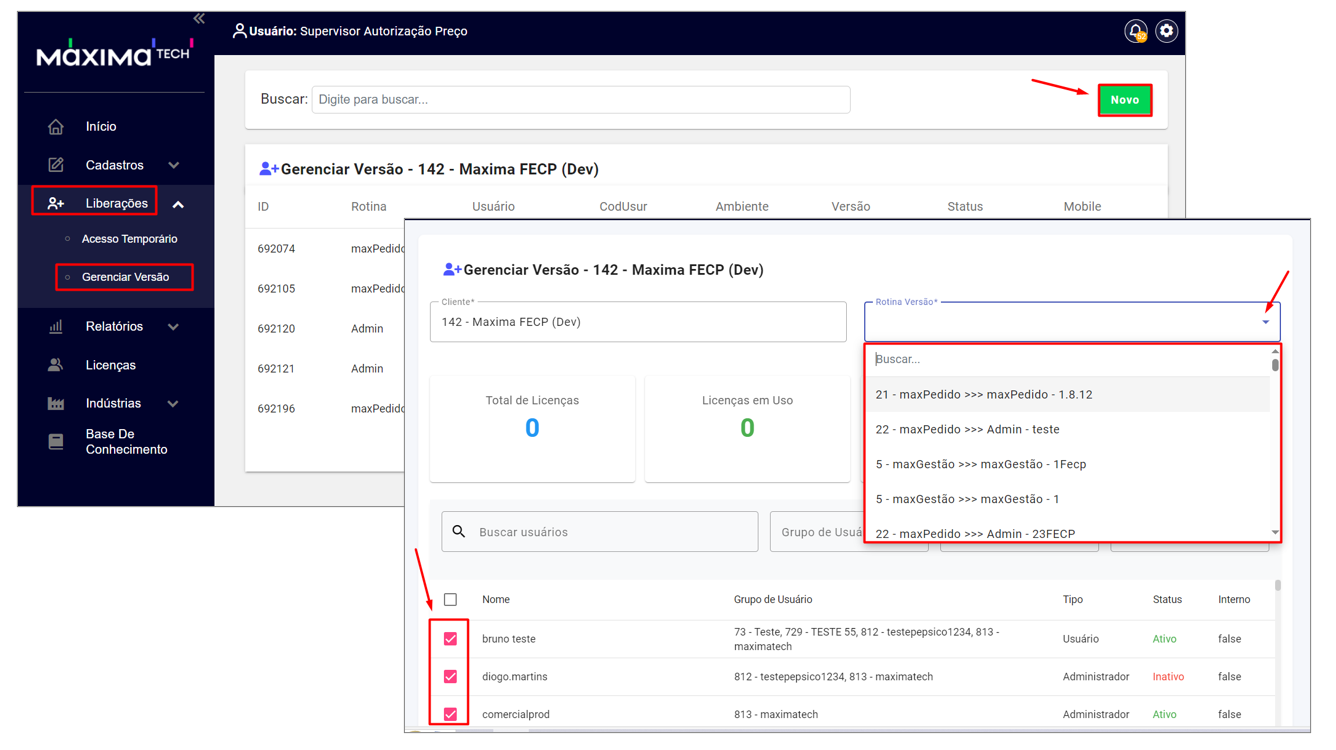
Task: Click the Indústrias factory icon
Action: tap(56, 404)
